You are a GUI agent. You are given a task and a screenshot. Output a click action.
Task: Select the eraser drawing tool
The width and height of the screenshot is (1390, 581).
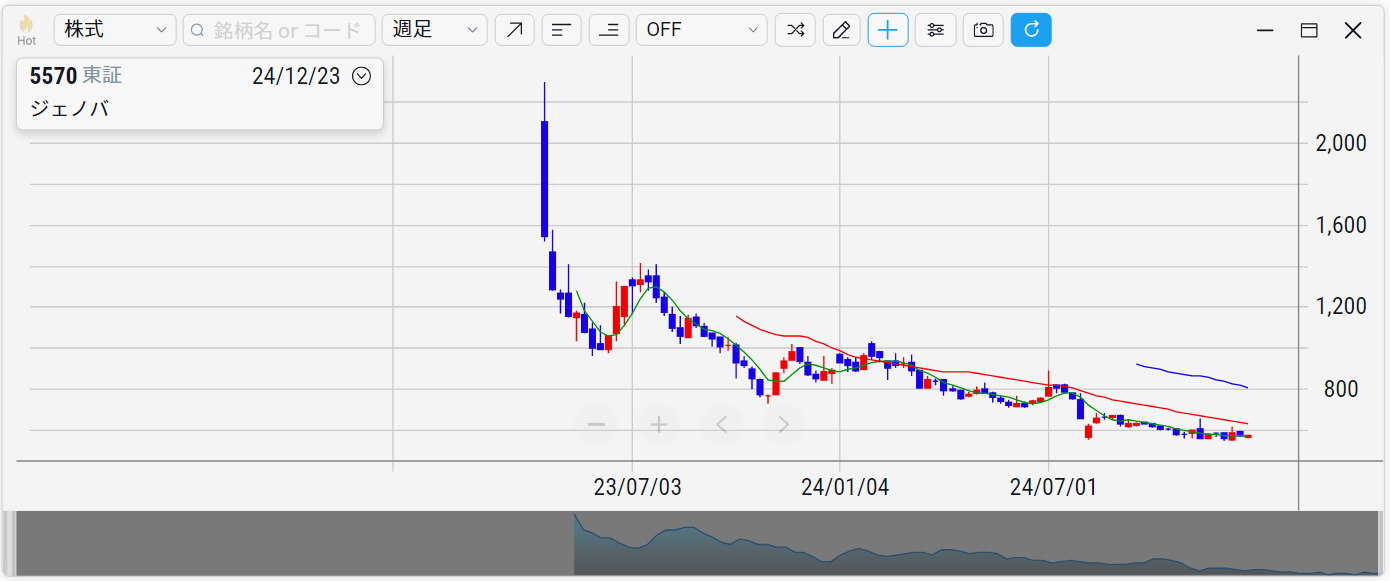[842, 30]
